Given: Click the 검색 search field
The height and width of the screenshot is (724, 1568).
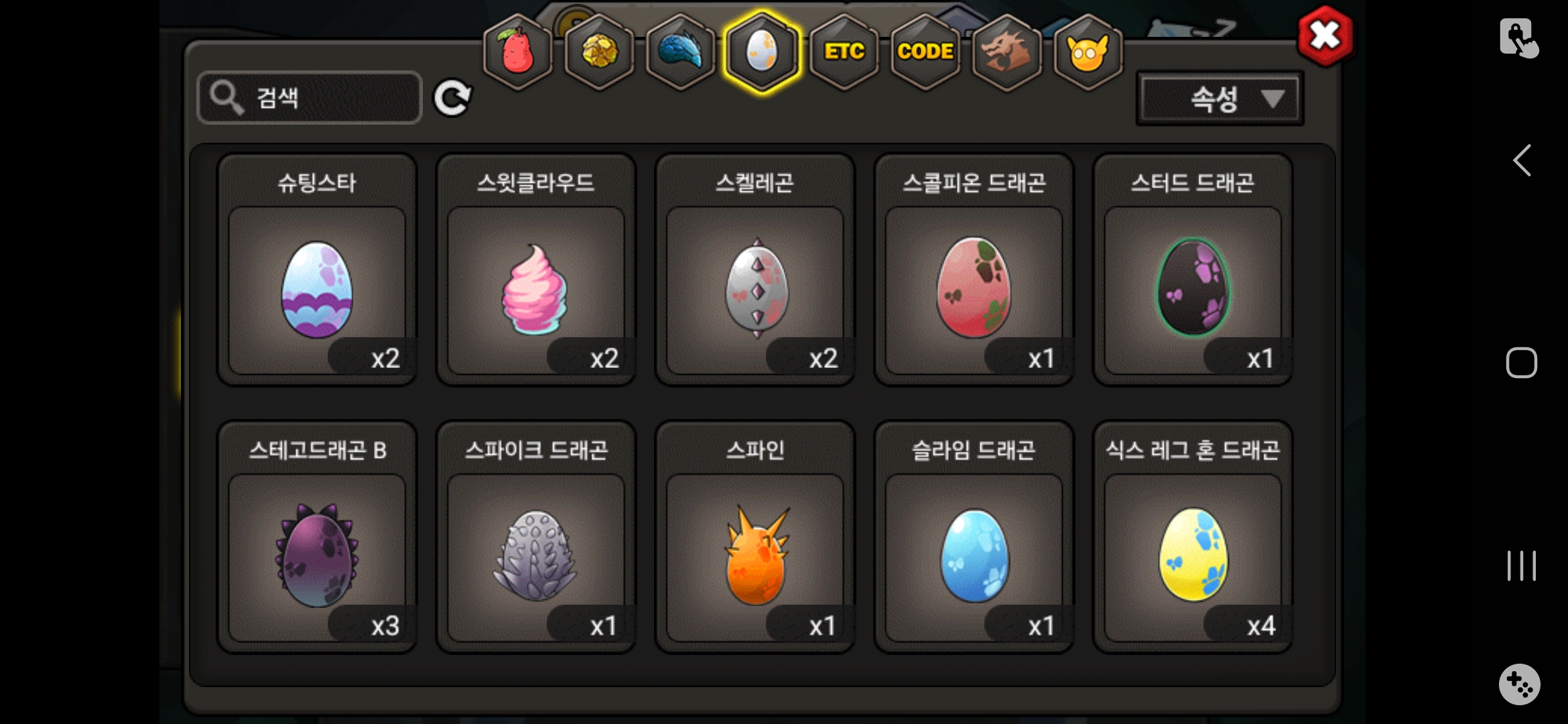Looking at the screenshot, I should [310, 98].
